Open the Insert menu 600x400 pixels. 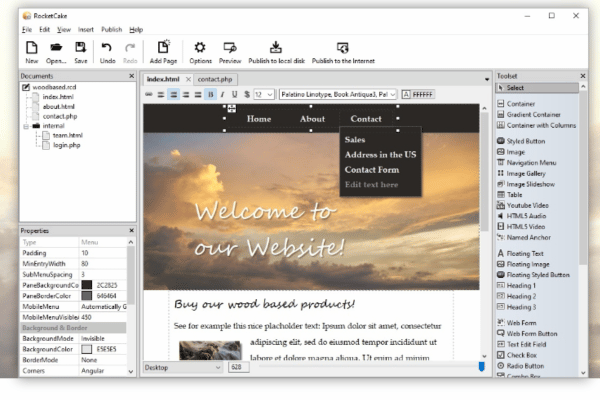[x=86, y=29]
